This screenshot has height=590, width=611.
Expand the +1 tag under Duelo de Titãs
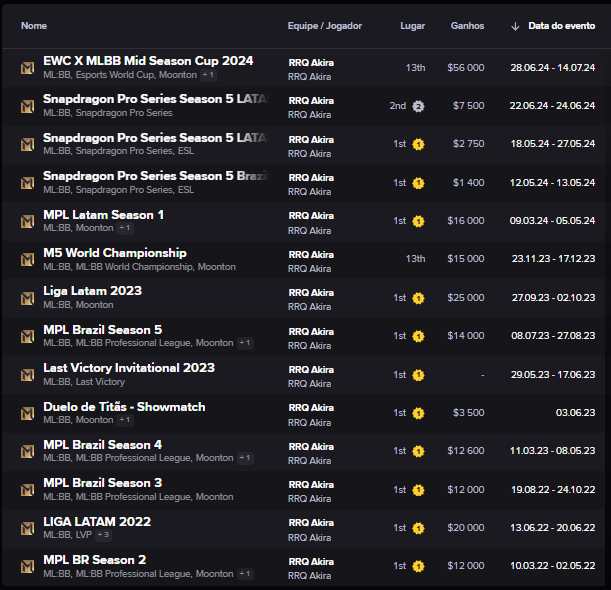(125, 420)
